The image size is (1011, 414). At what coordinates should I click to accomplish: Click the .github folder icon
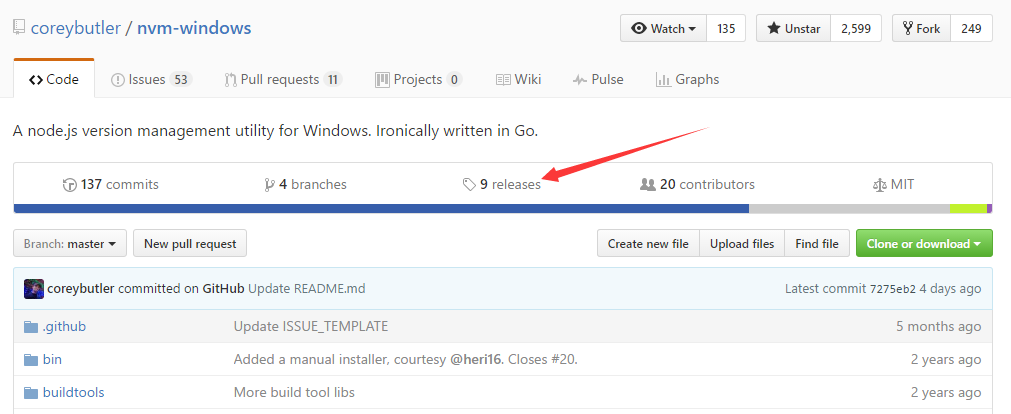31,327
